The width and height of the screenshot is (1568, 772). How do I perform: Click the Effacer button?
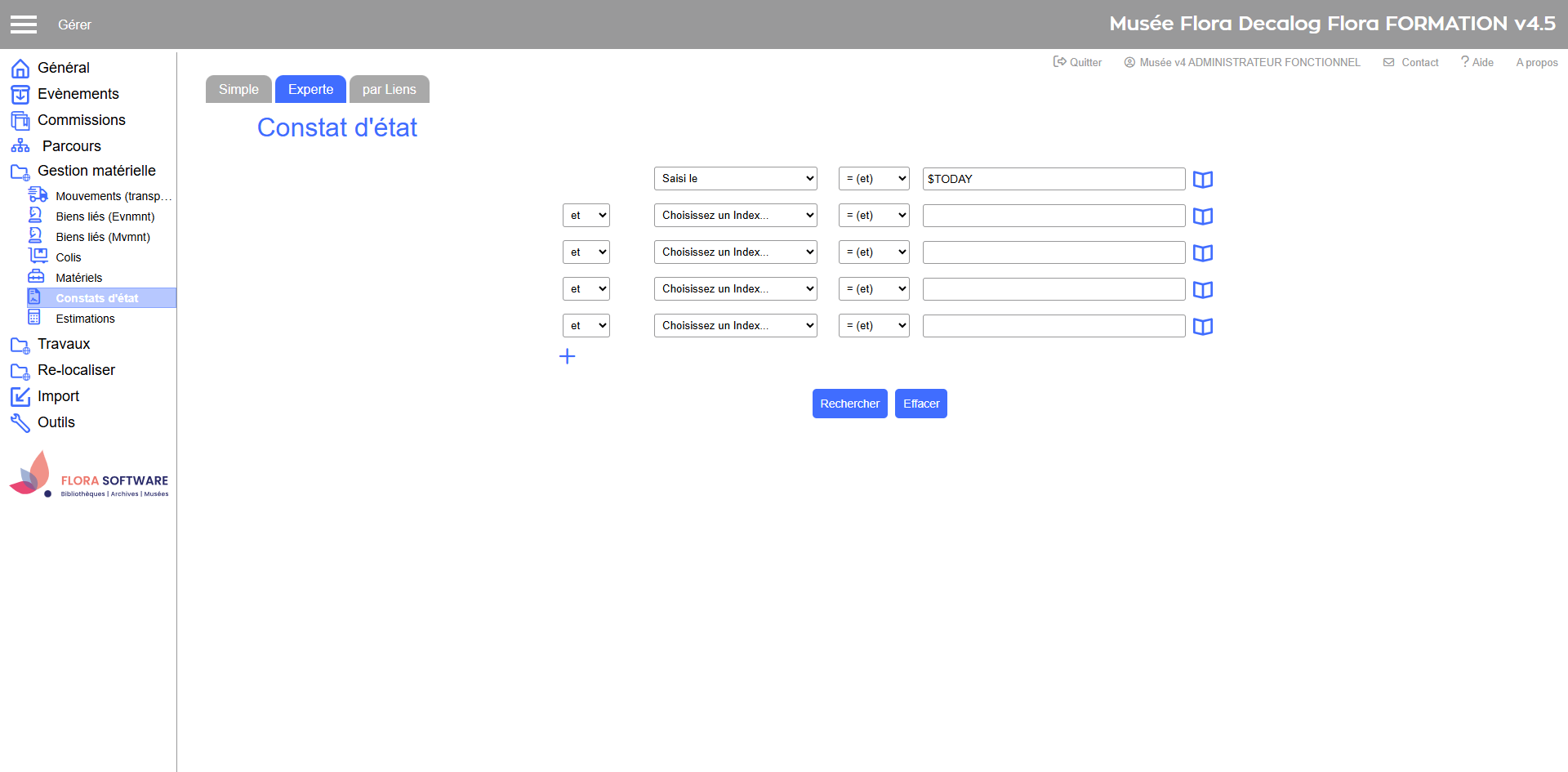(920, 404)
